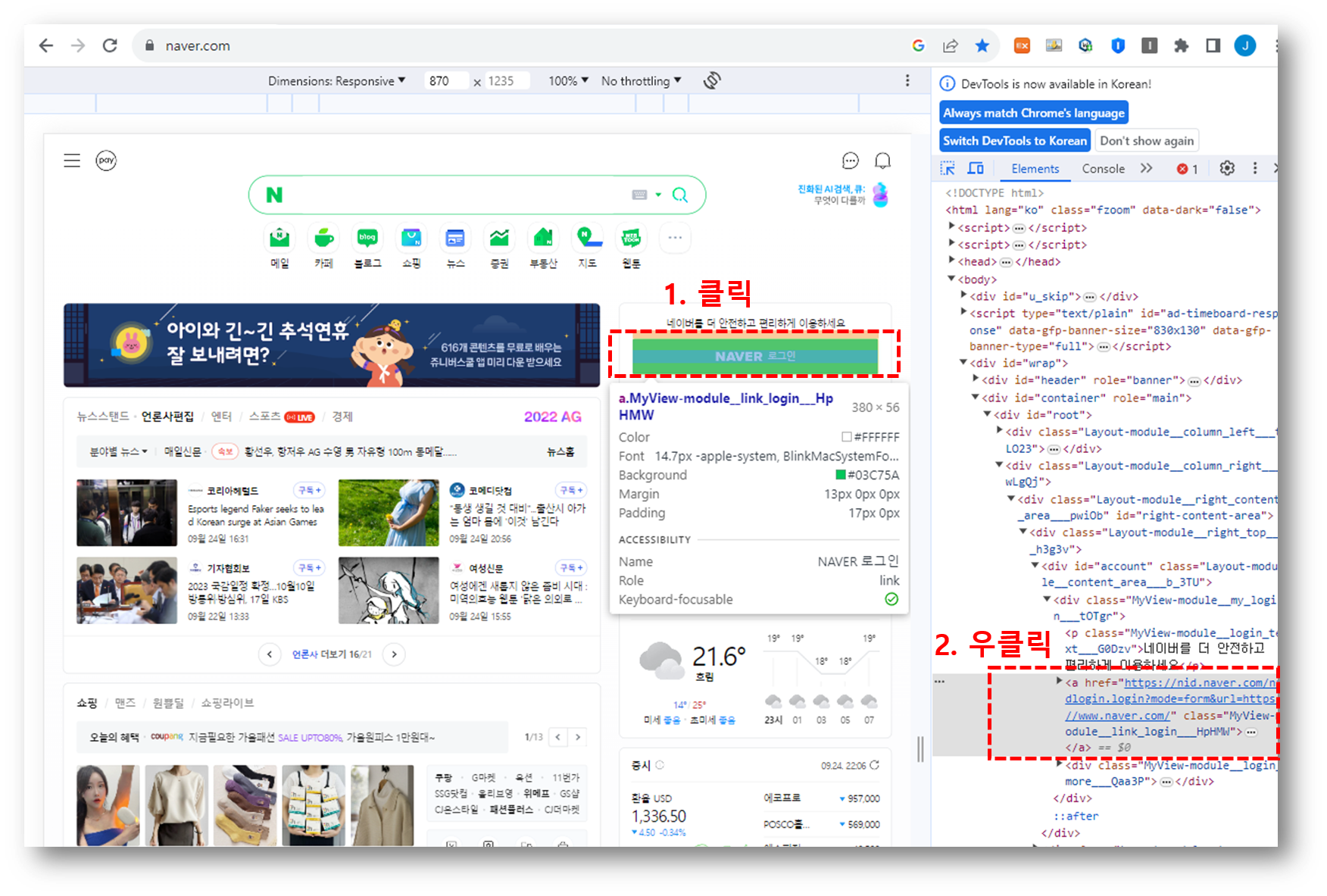This screenshot has height=896, width=1327.
Task: Click the Google icon in address bar
Action: click(918, 45)
